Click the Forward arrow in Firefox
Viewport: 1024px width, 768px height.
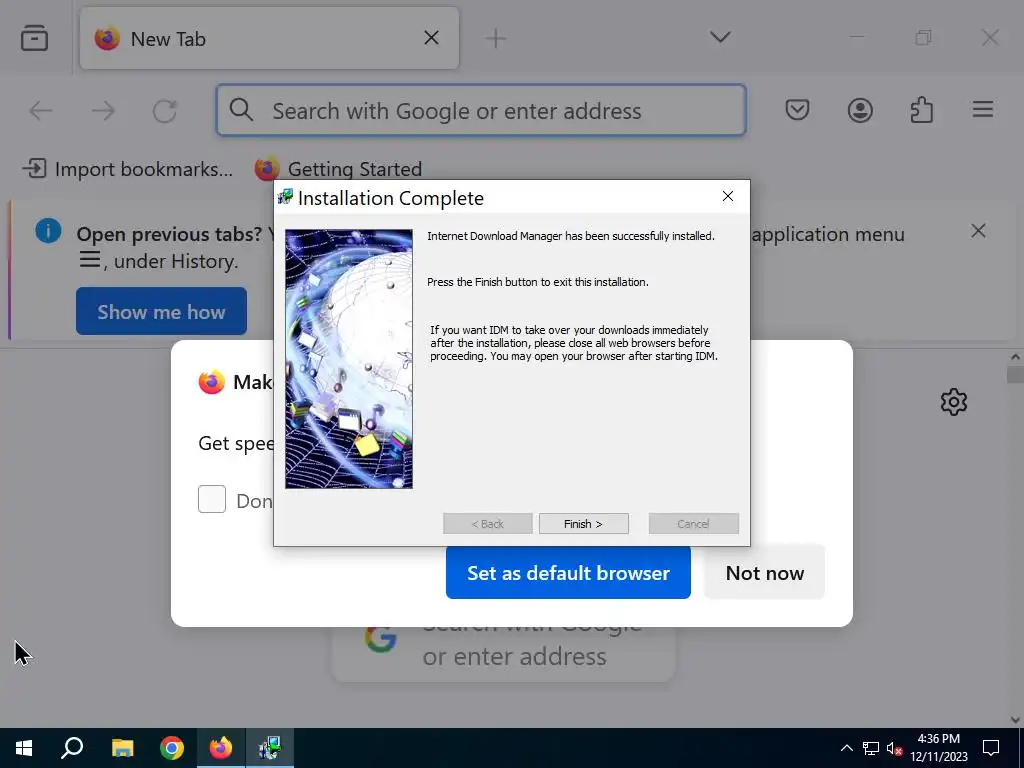103,110
